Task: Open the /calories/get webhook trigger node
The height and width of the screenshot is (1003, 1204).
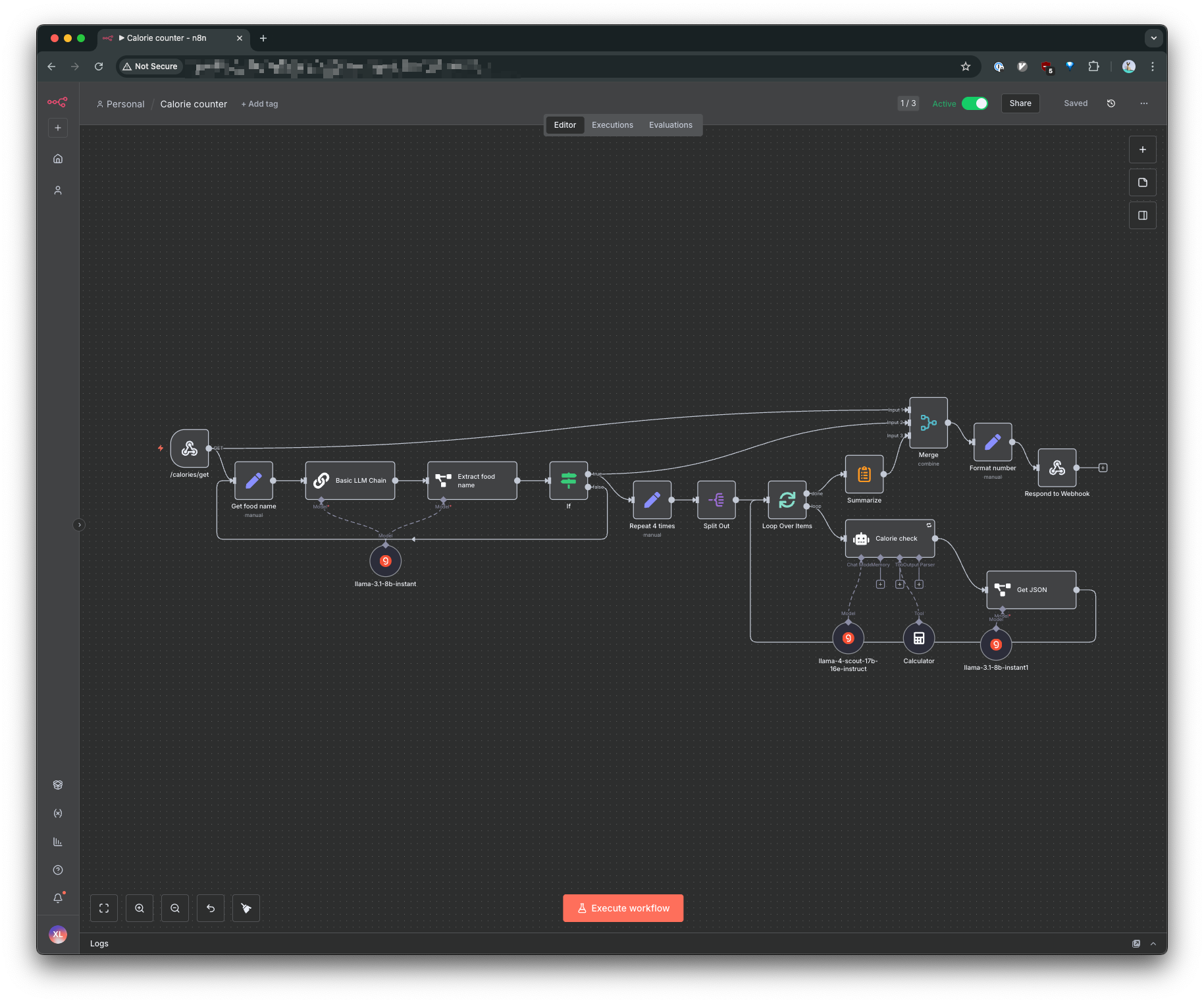Action: coord(190,448)
